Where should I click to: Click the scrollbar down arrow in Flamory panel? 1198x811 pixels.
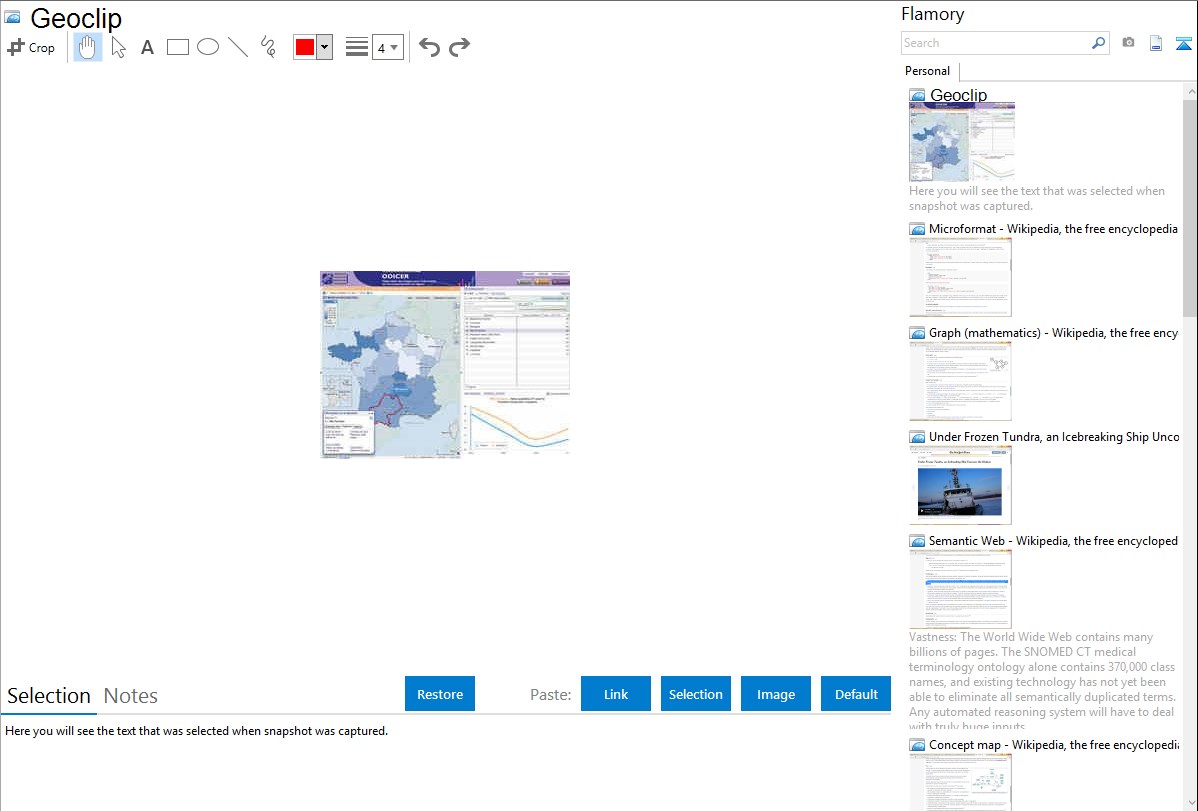(1190, 803)
